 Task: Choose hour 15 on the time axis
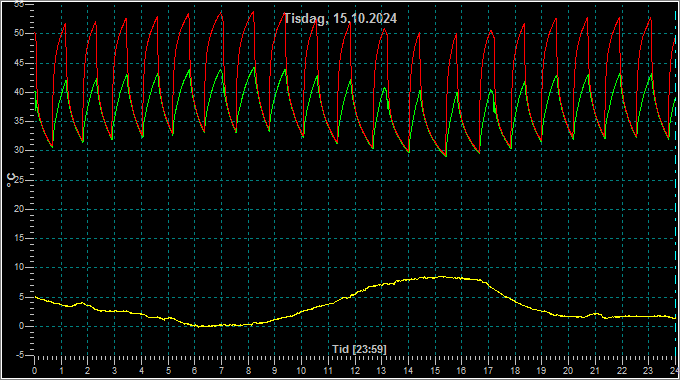(435, 371)
